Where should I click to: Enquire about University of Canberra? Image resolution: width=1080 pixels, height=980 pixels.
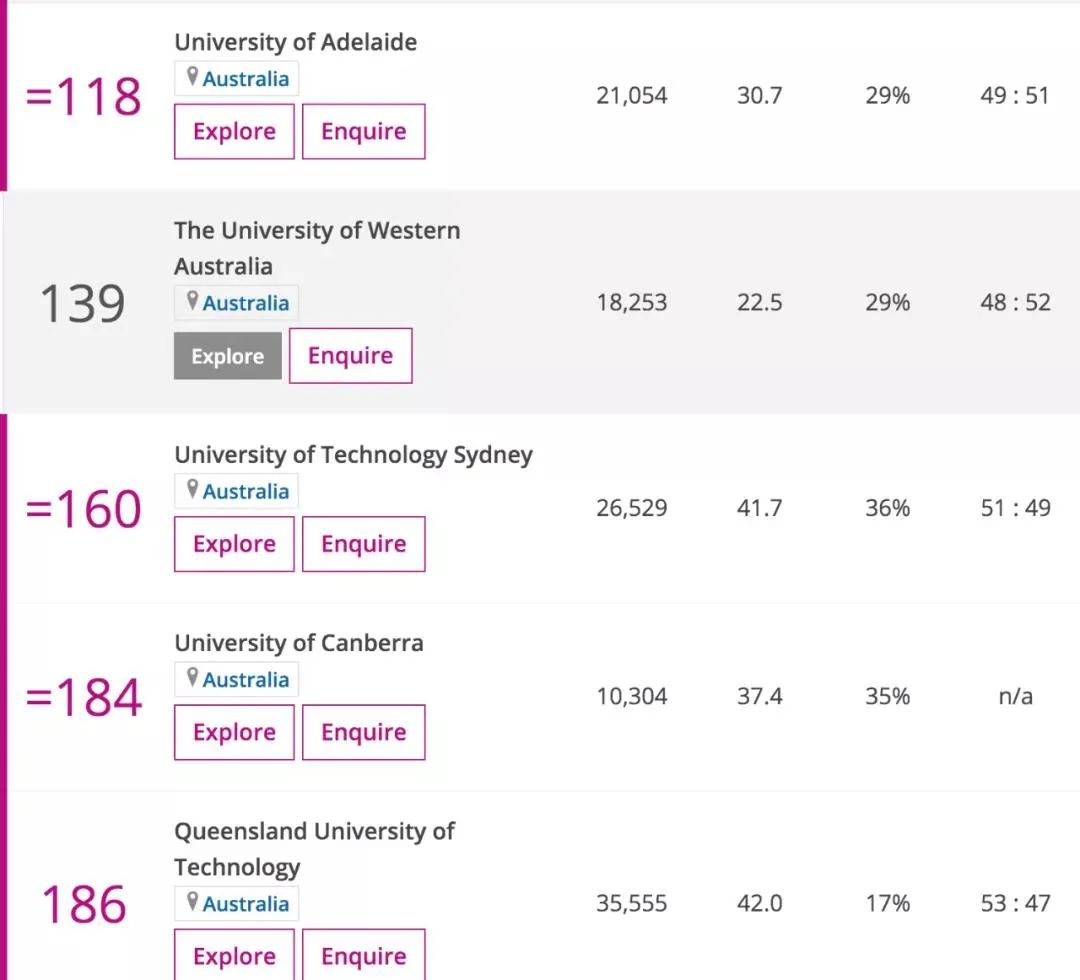pos(364,732)
